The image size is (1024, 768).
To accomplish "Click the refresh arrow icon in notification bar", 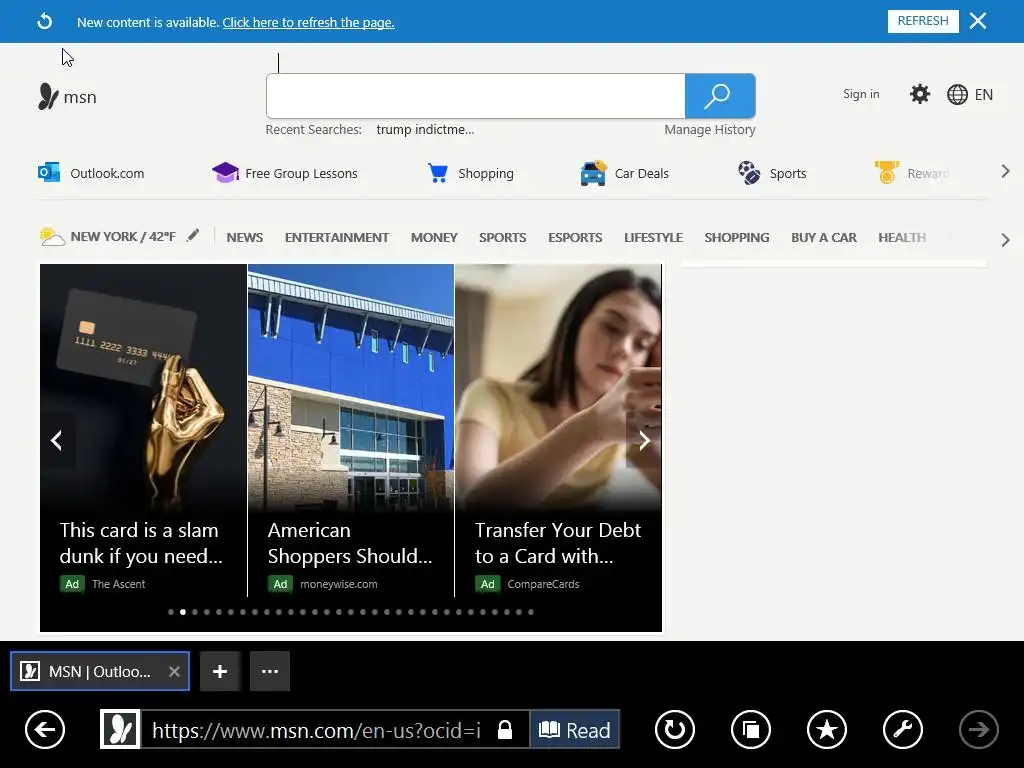I will pos(44,22).
